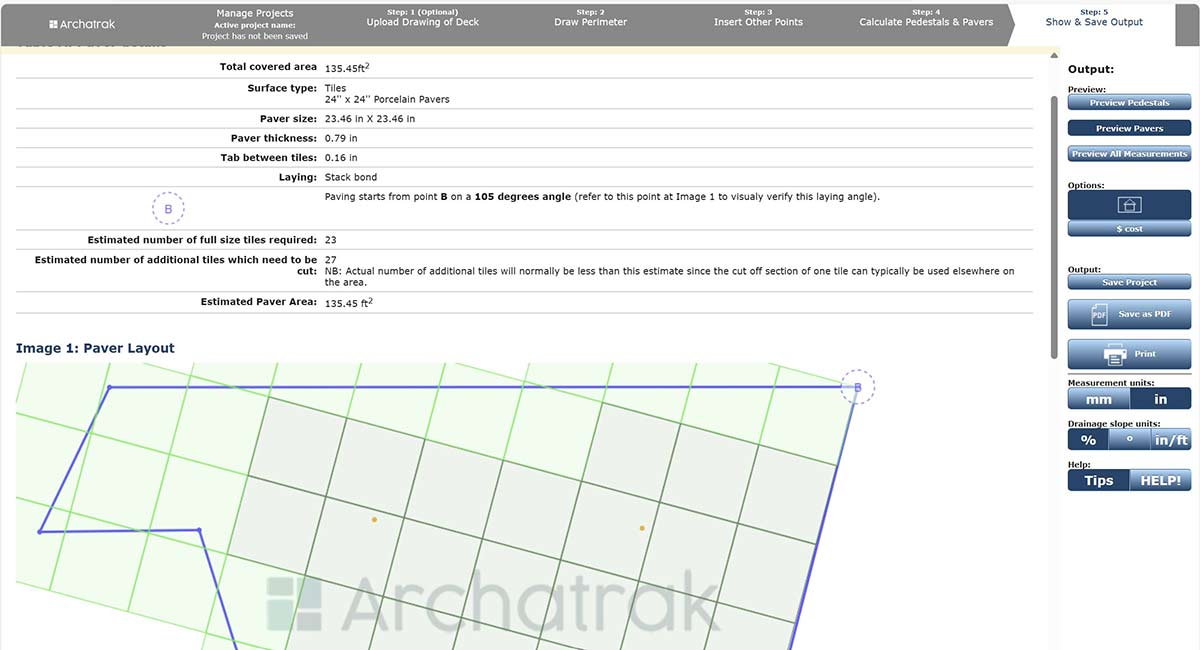The height and width of the screenshot is (650, 1200).
Task: Set drainage slope units to percent
Action: coord(1088,440)
